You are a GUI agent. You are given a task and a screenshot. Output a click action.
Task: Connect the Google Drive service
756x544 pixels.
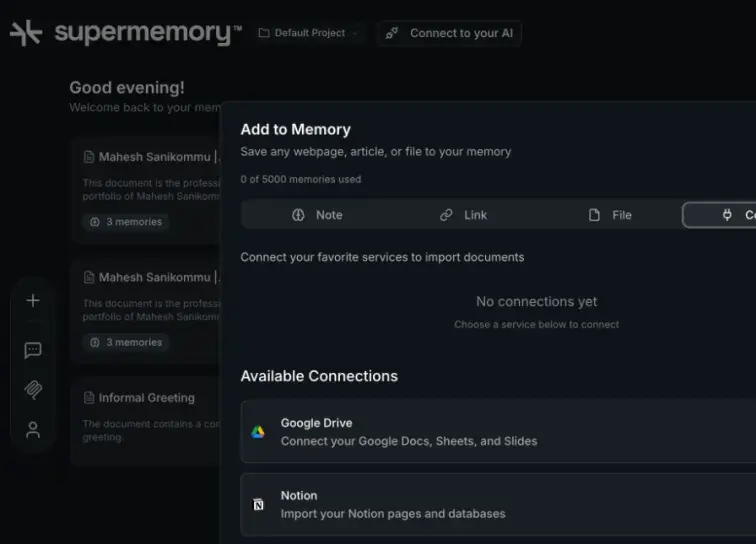498,432
